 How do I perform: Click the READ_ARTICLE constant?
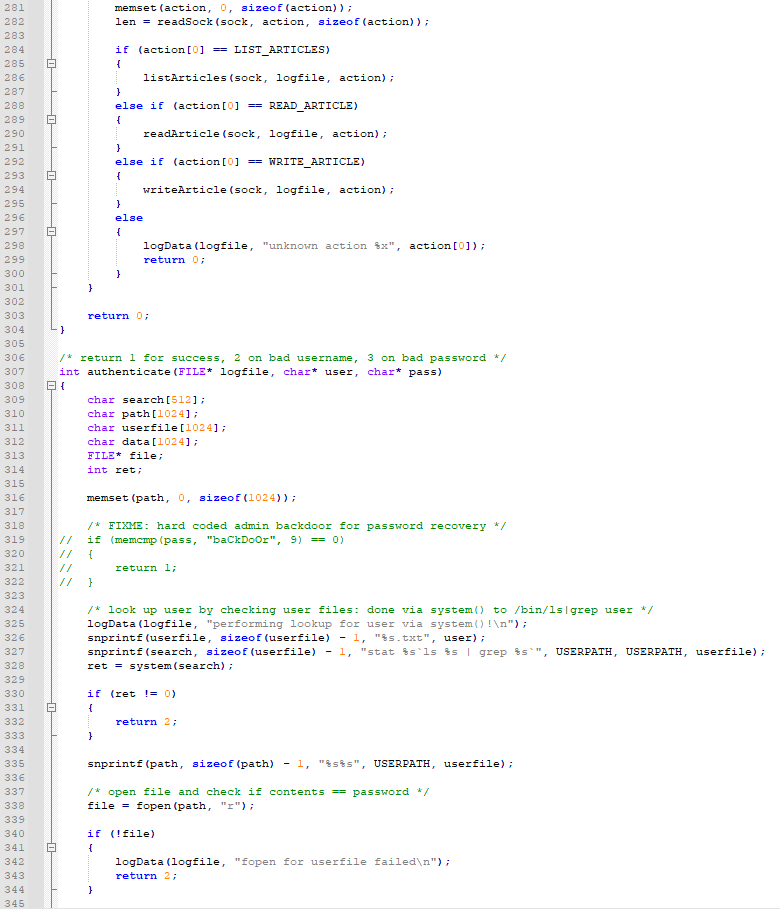[310, 106]
